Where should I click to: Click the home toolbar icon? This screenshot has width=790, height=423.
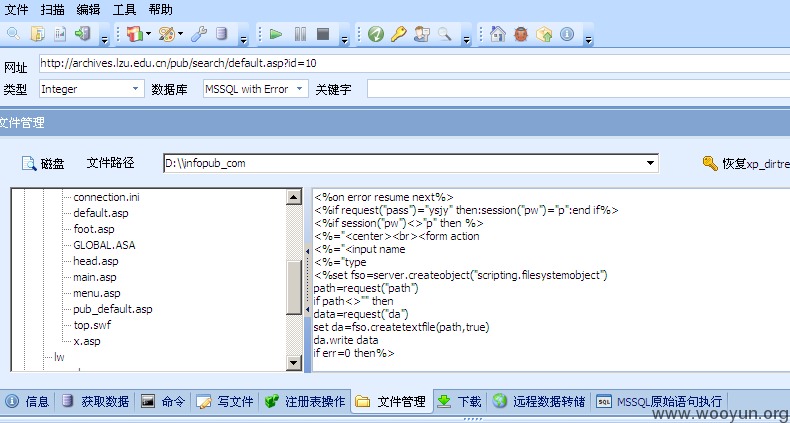[x=498, y=34]
